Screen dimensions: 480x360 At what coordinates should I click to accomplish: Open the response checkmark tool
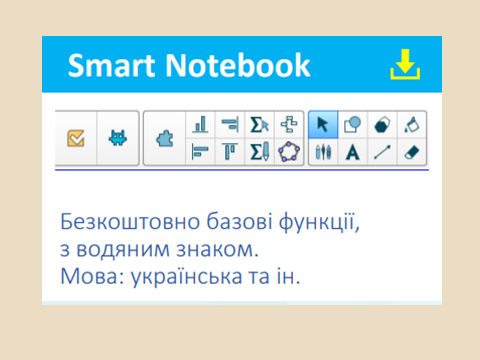pos(76,138)
